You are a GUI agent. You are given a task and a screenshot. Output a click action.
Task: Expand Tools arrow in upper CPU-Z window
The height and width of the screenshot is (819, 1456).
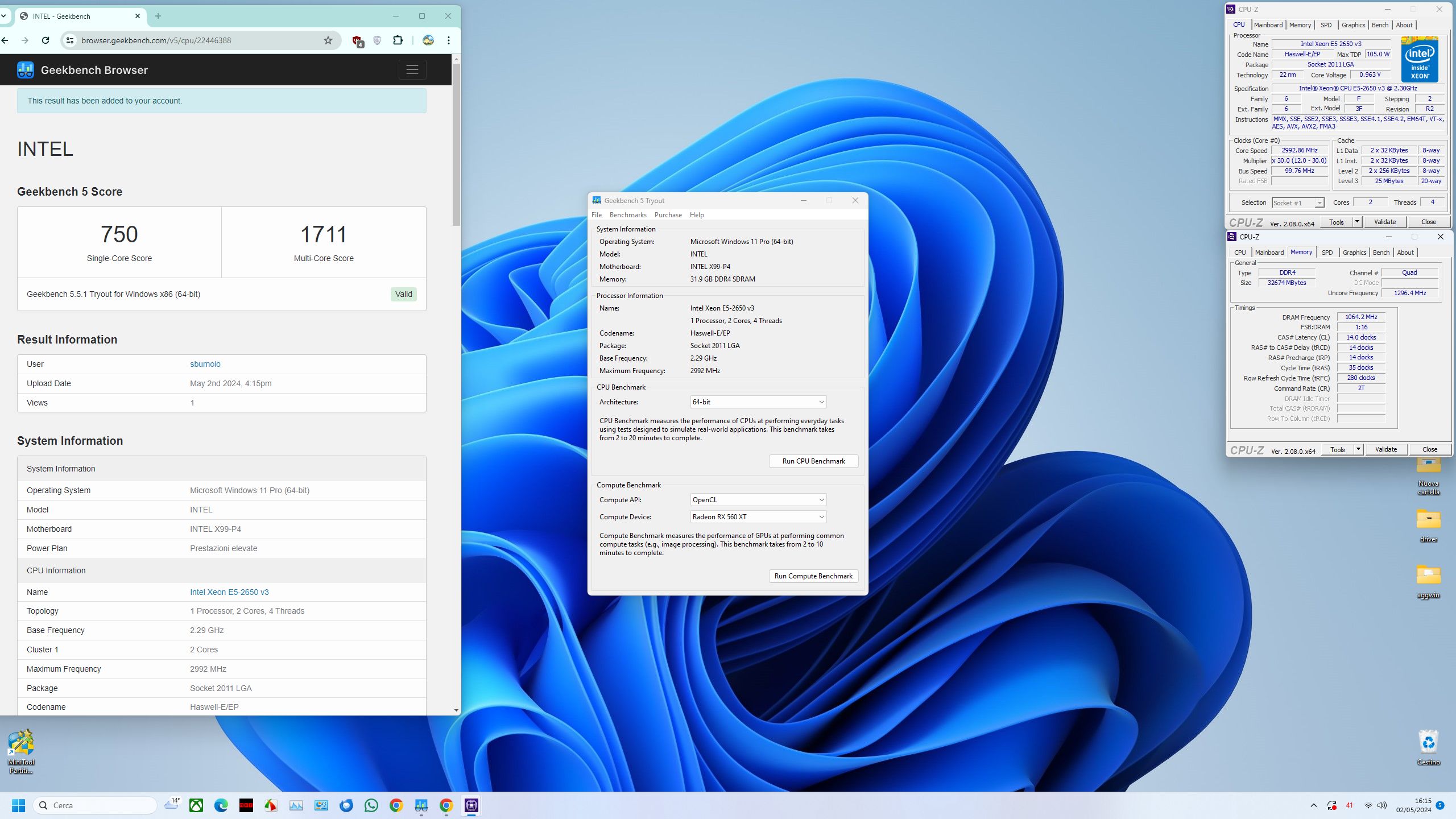coord(1357,222)
